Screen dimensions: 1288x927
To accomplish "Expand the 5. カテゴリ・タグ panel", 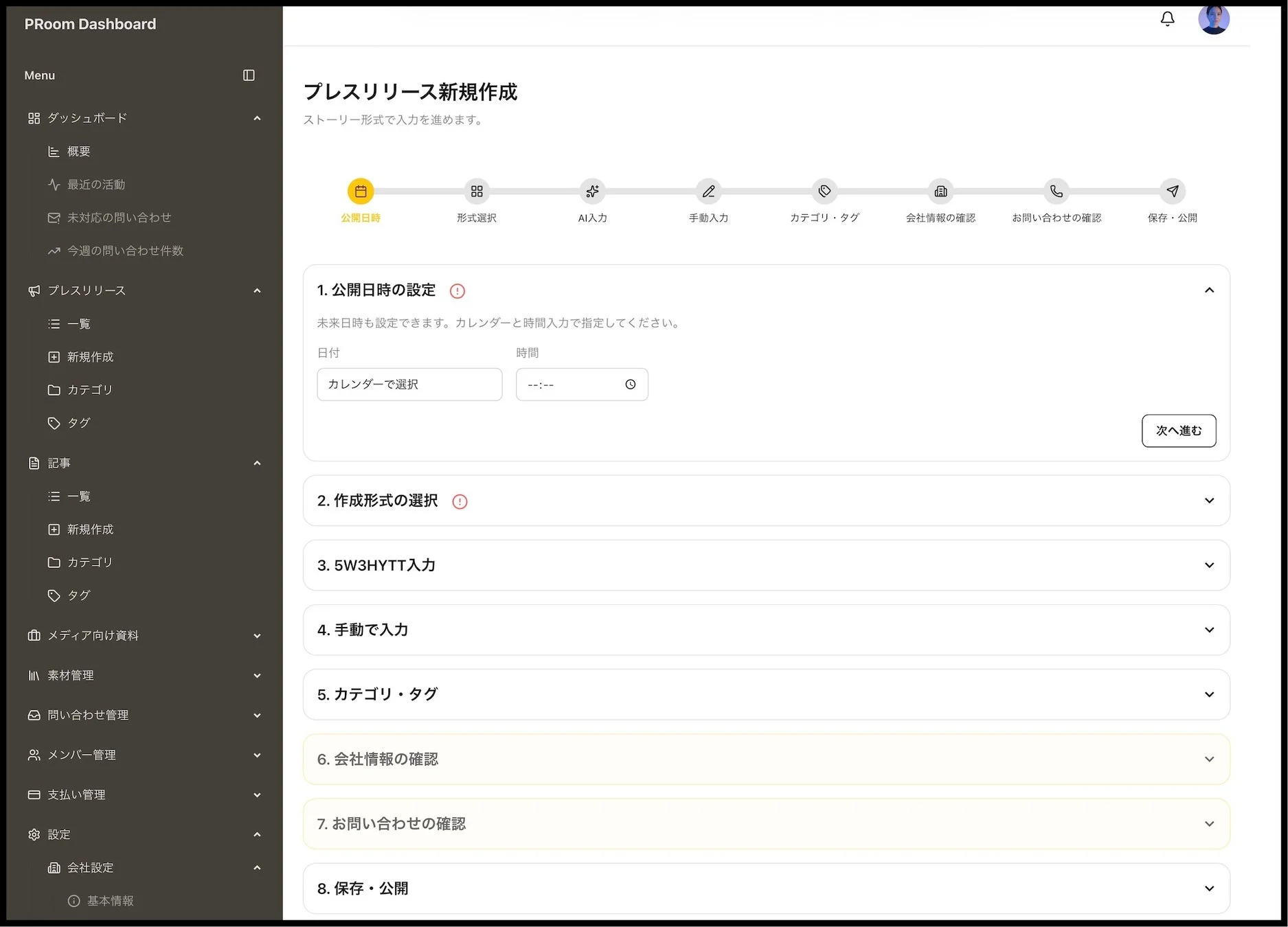I will (1209, 694).
